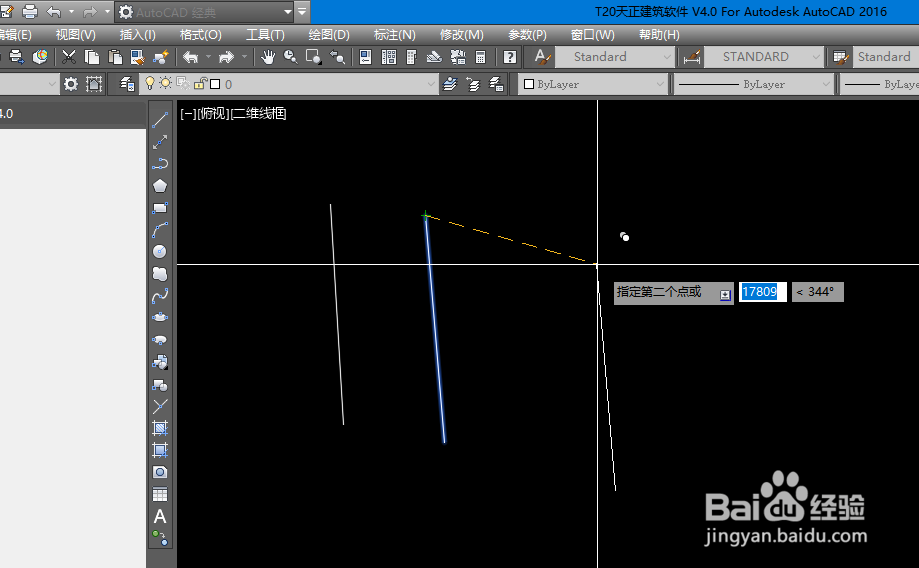The height and width of the screenshot is (568, 919).
Task: Activate the Pan hand tool
Action: coord(268,57)
